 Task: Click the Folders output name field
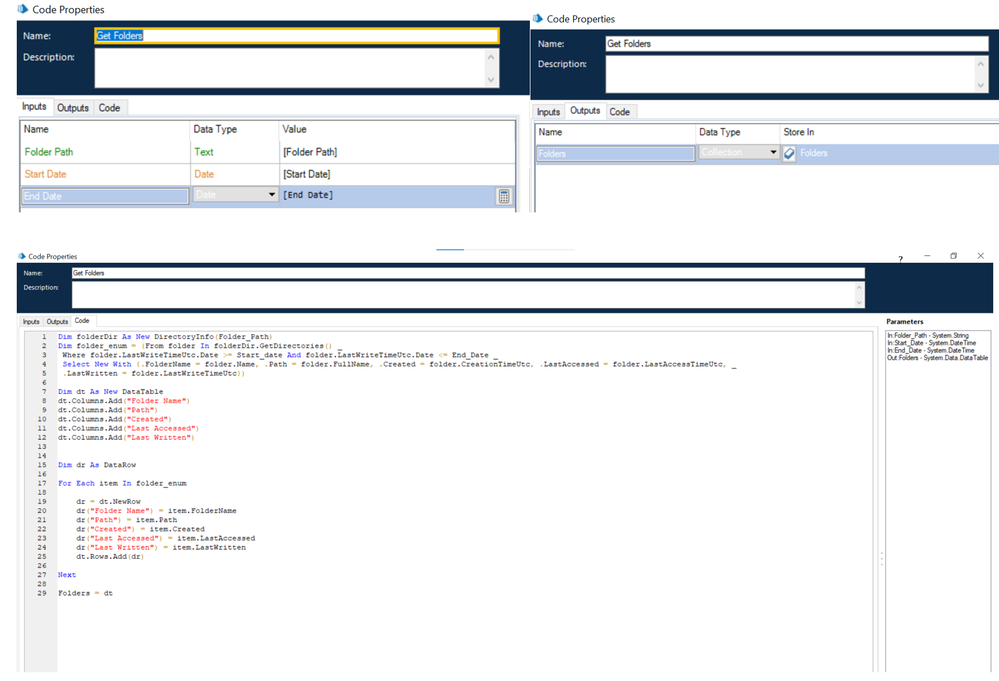pyautogui.click(x=615, y=153)
